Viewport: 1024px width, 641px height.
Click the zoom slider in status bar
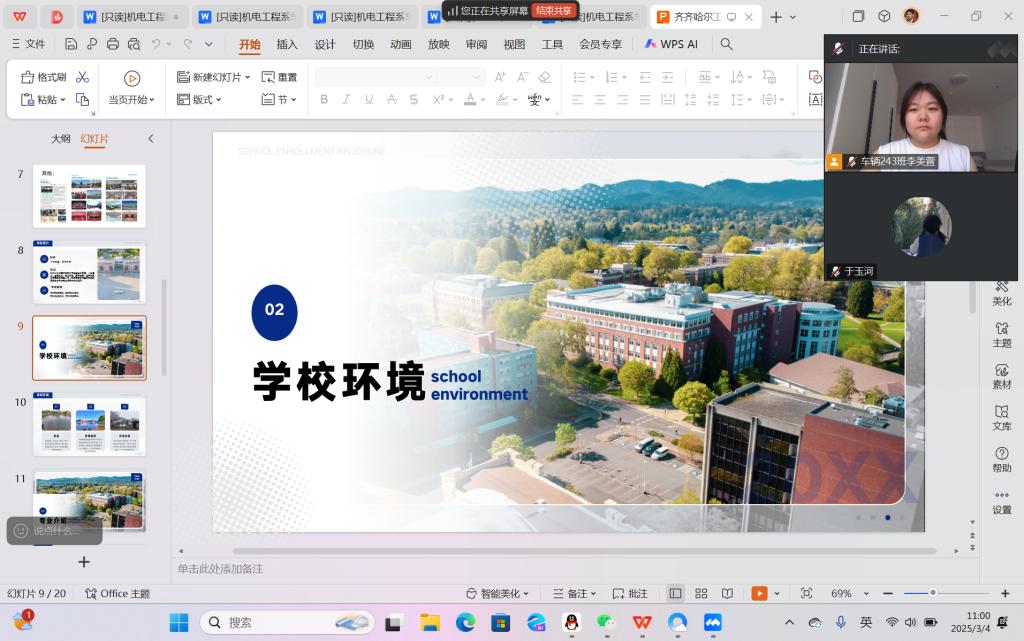pos(932,593)
